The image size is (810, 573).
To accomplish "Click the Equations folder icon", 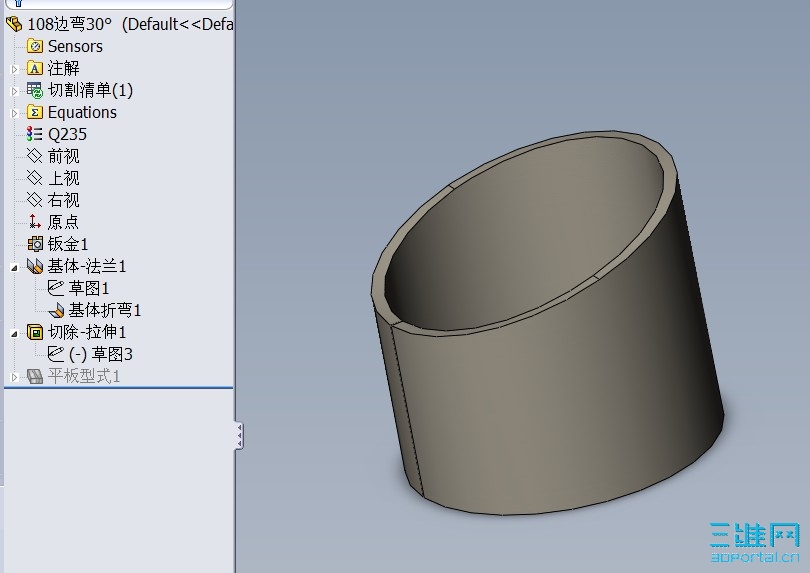I will click(x=35, y=112).
